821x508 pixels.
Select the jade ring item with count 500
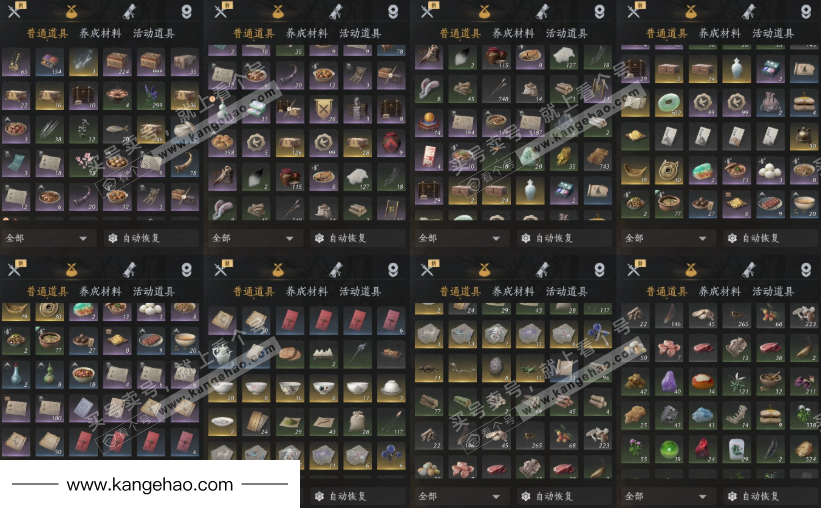(x=669, y=103)
